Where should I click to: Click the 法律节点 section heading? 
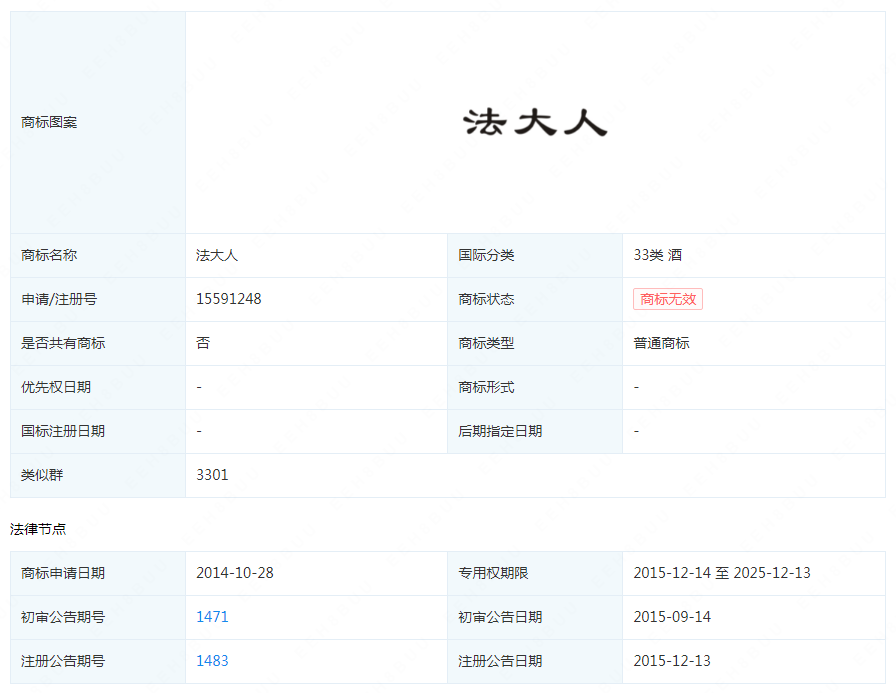pyautogui.click(x=38, y=530)
